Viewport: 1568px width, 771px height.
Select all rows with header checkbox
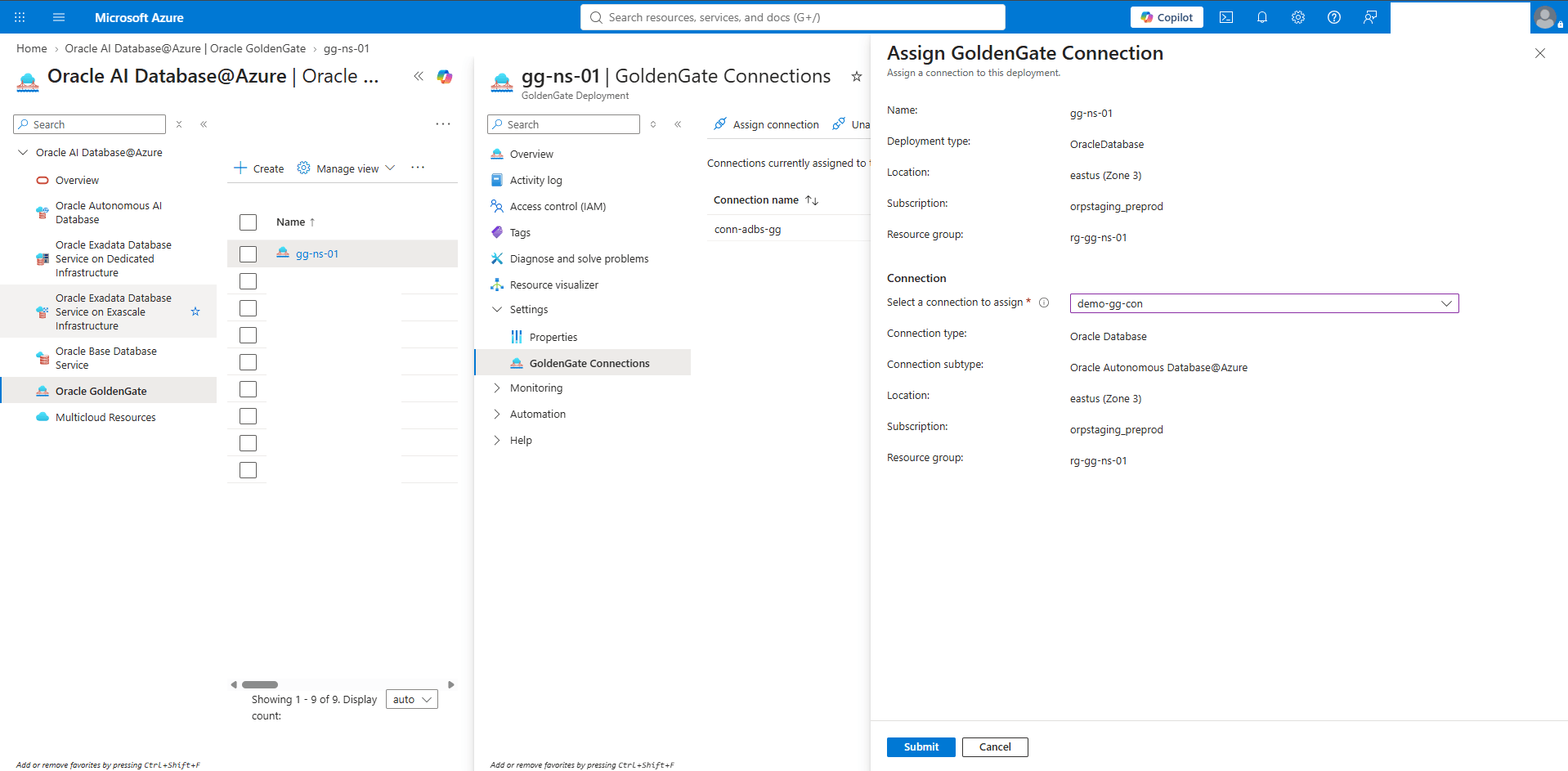coord(249,222)
